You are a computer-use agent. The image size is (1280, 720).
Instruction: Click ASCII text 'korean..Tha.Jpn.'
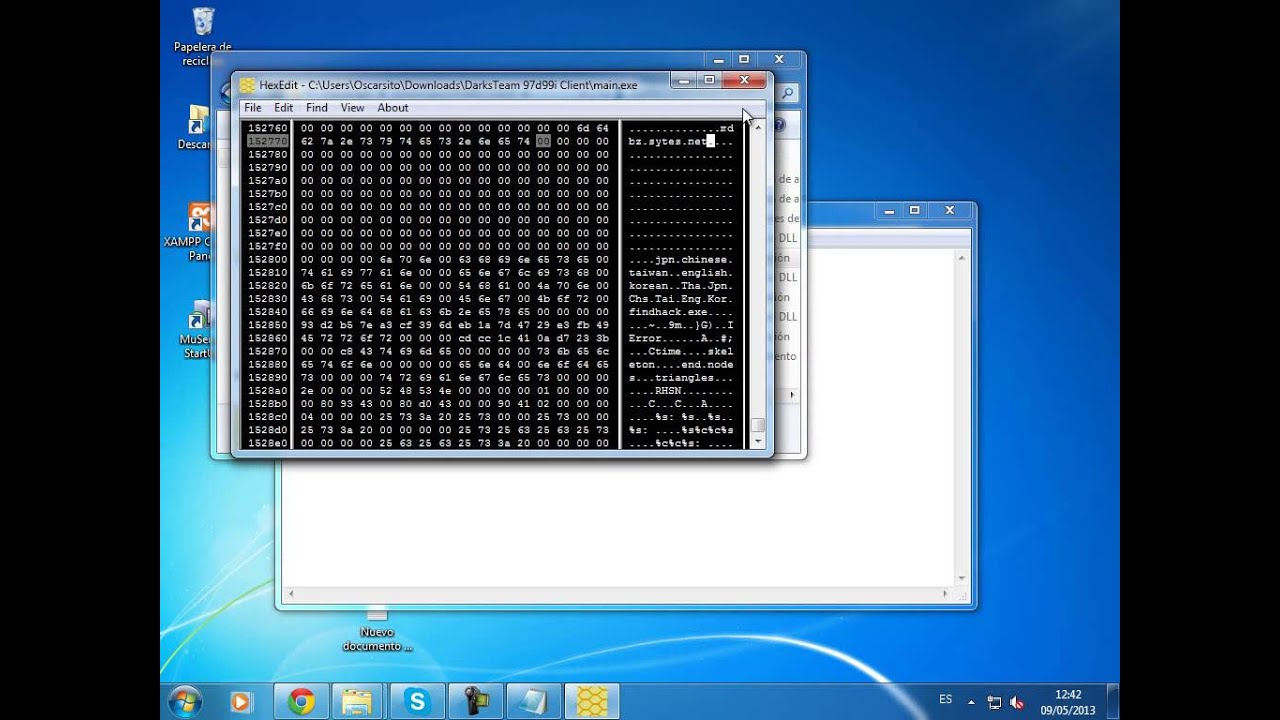click(681, 285)
